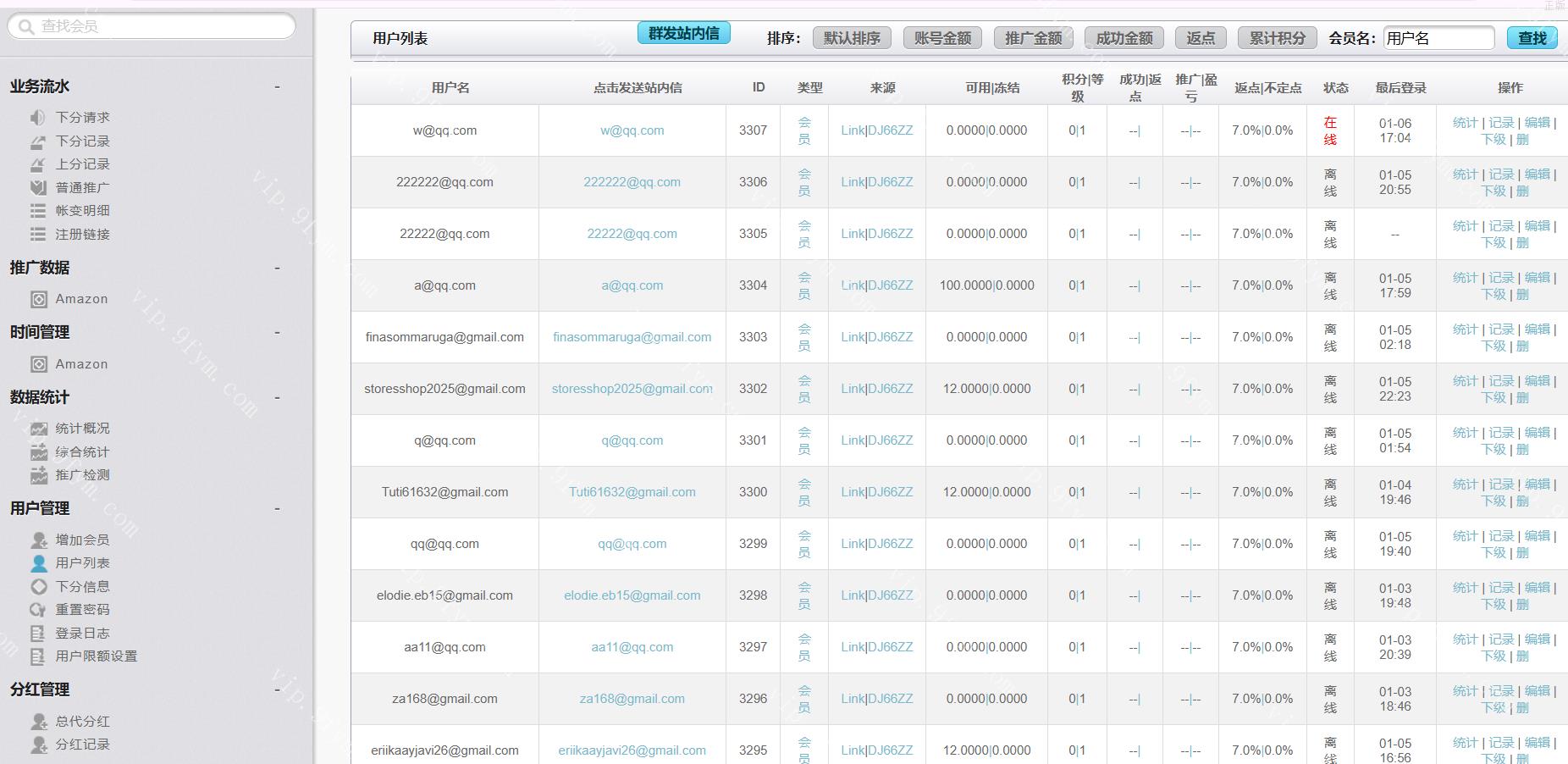Open the a@qq.com message link
Viewport: 1568px width, 764px height.
point(632,285)
